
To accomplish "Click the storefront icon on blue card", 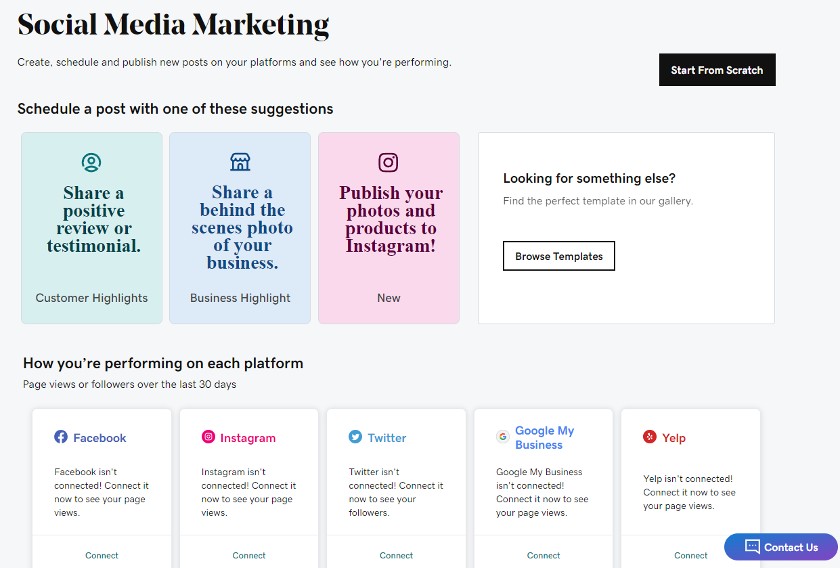I will pyautogui.click(x=240, y=161).
